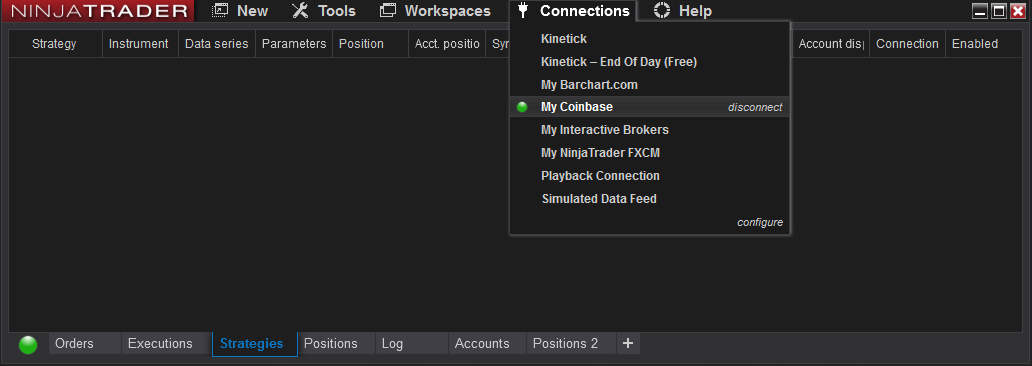The width and height of the screenshot is (1032, 366).
Task: Click the New window icon
Action: tap(220, 11)
